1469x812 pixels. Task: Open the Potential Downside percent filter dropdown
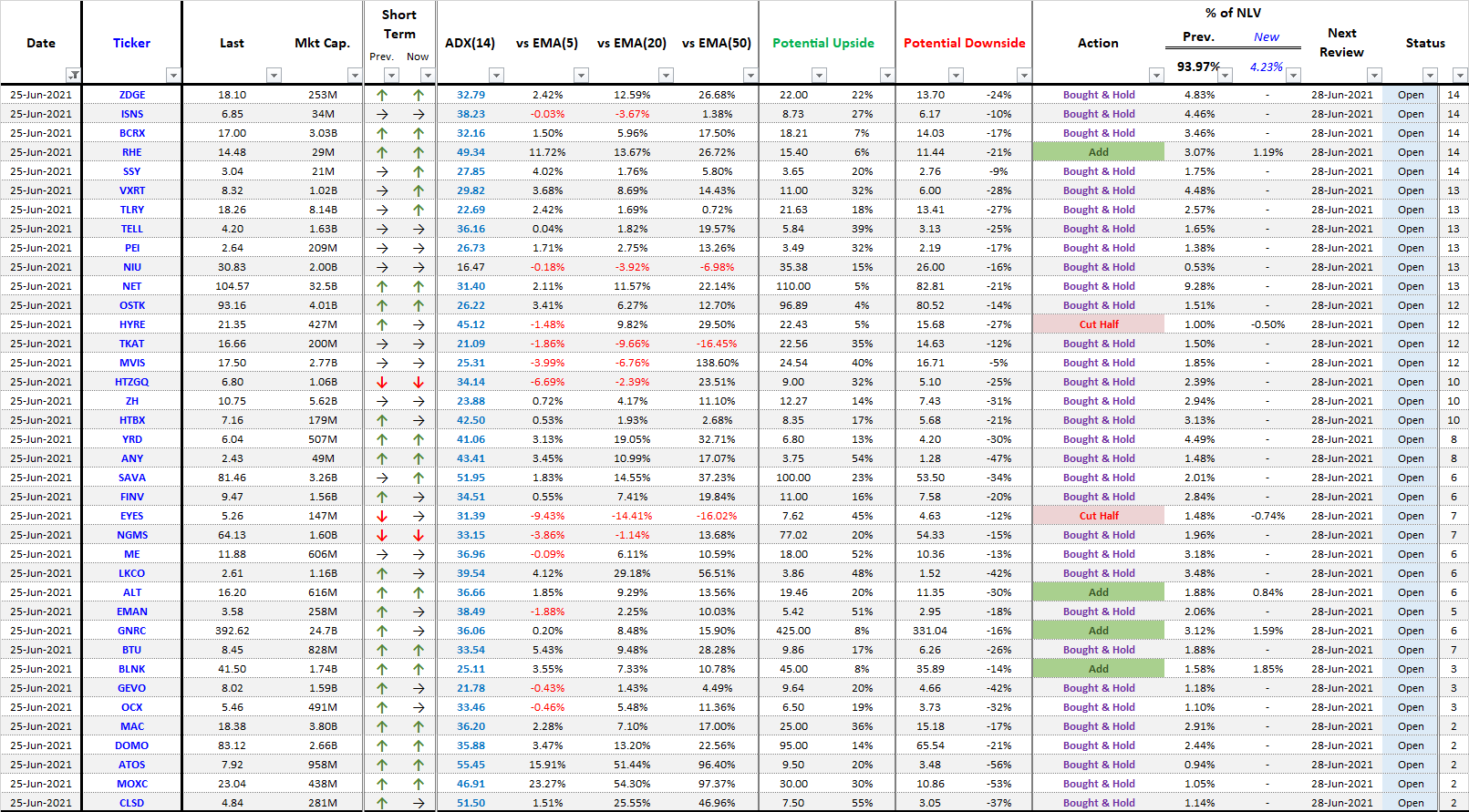point(1024,75)
